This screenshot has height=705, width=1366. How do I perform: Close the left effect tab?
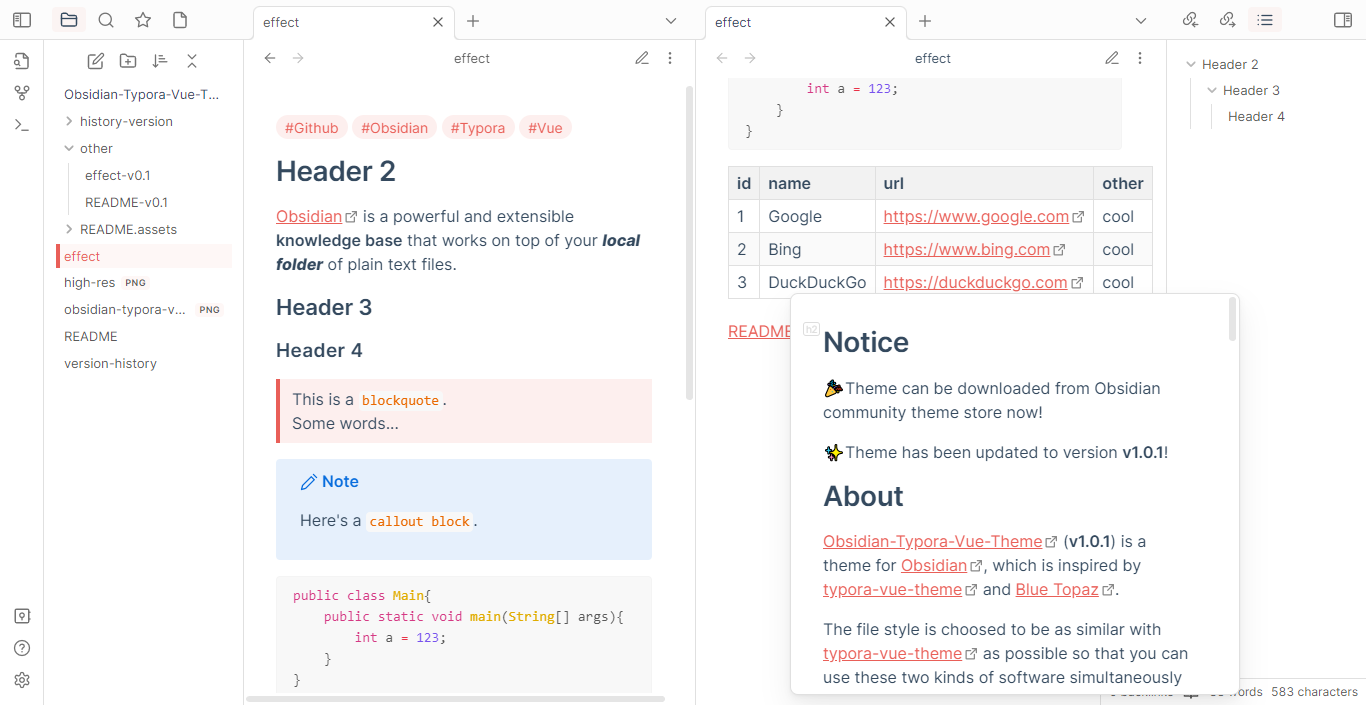coord(437,22)
